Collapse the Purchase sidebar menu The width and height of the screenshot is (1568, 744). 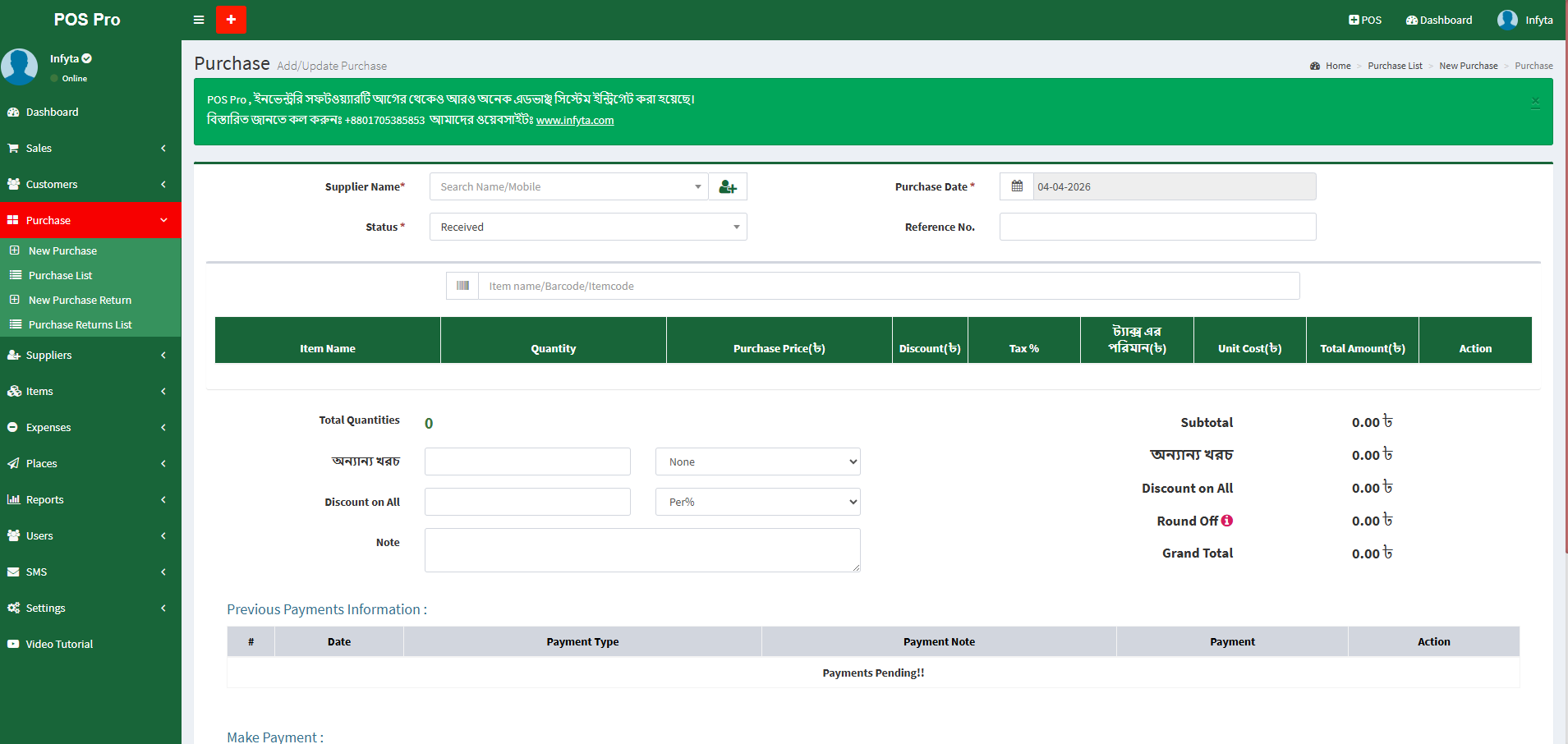pyautogui.click(x=90, y=221)
